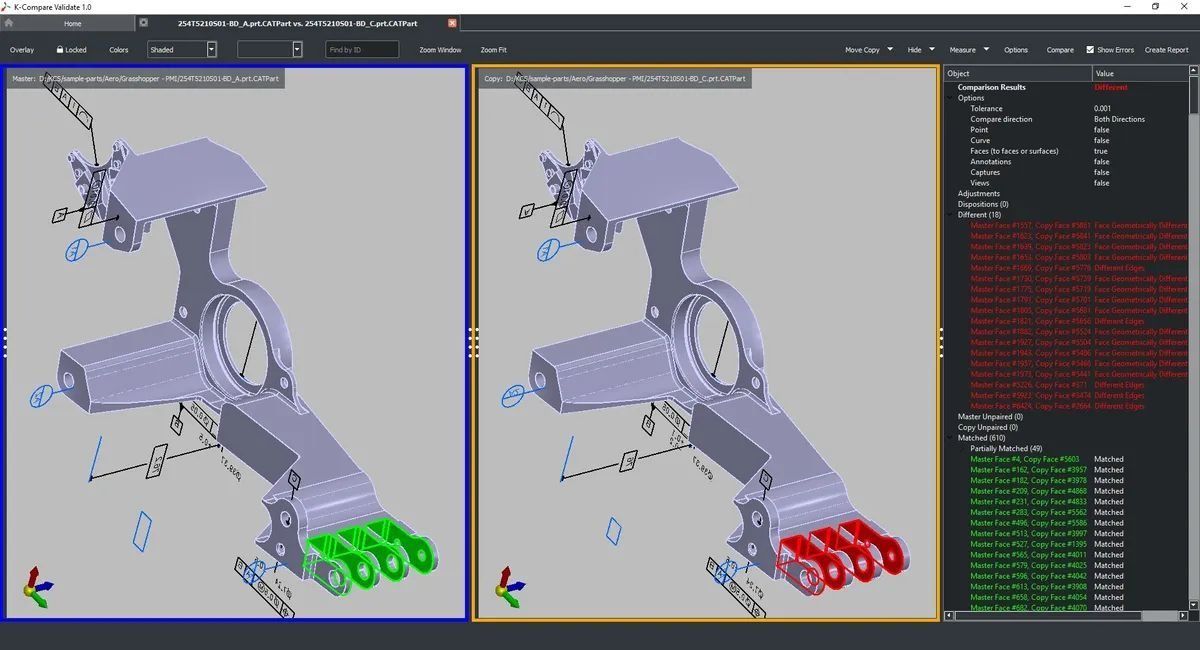The height and width of the screenshot is (650, 1200).
Task: Click the Overlay toolbar button
Action: [x=22, y=50]
